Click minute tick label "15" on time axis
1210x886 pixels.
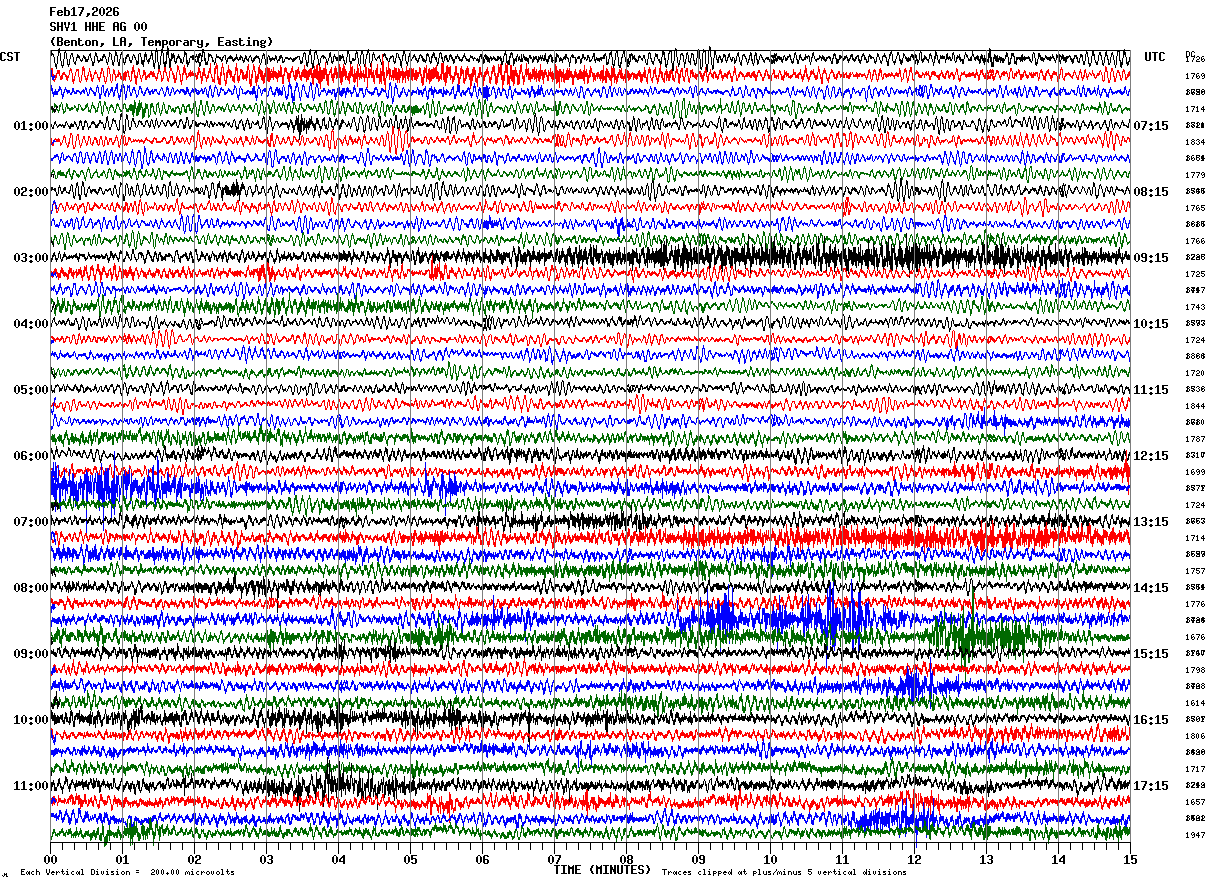point(1130,859)
